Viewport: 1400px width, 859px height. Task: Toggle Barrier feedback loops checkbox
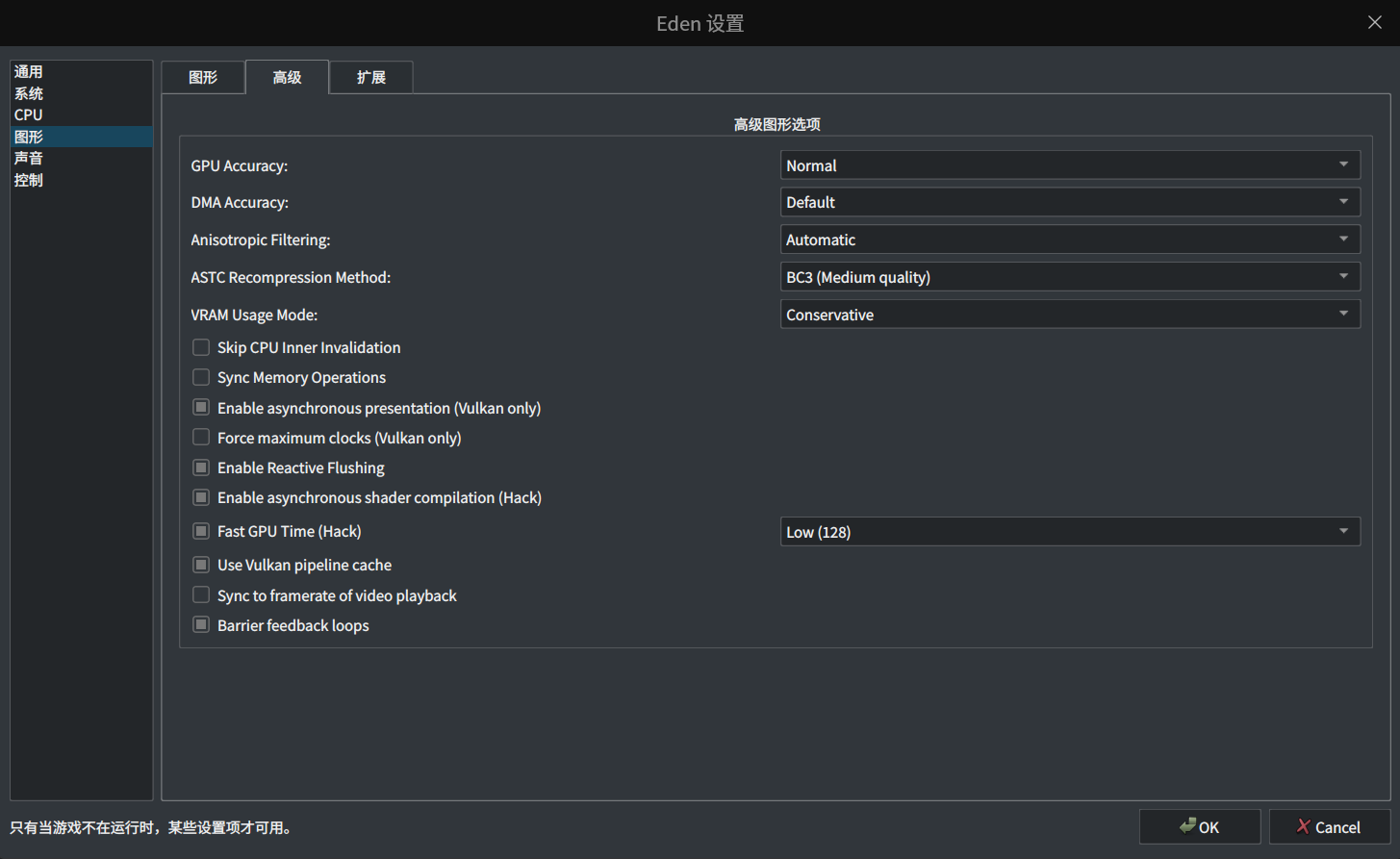click(201, 625)
